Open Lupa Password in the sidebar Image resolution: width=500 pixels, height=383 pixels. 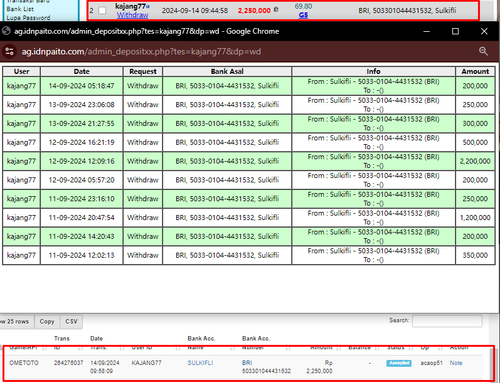(28, 18)
